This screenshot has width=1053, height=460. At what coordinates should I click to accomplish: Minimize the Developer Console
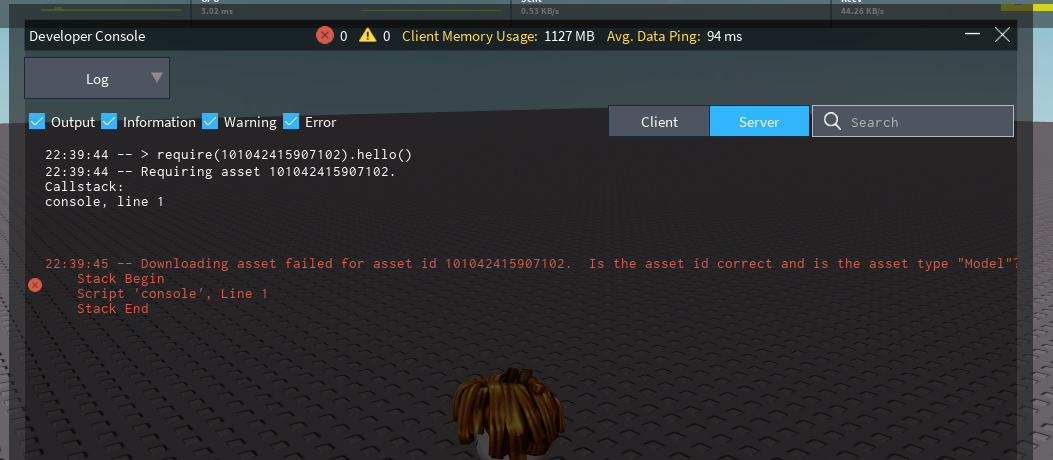tap(972, 34)
